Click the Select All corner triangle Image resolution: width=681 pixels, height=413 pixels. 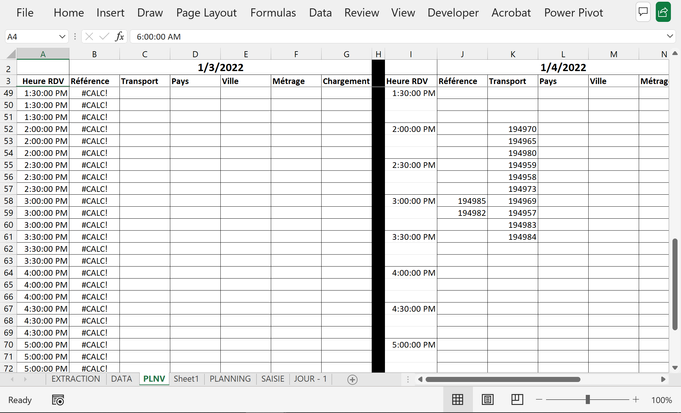pos(10,54)
